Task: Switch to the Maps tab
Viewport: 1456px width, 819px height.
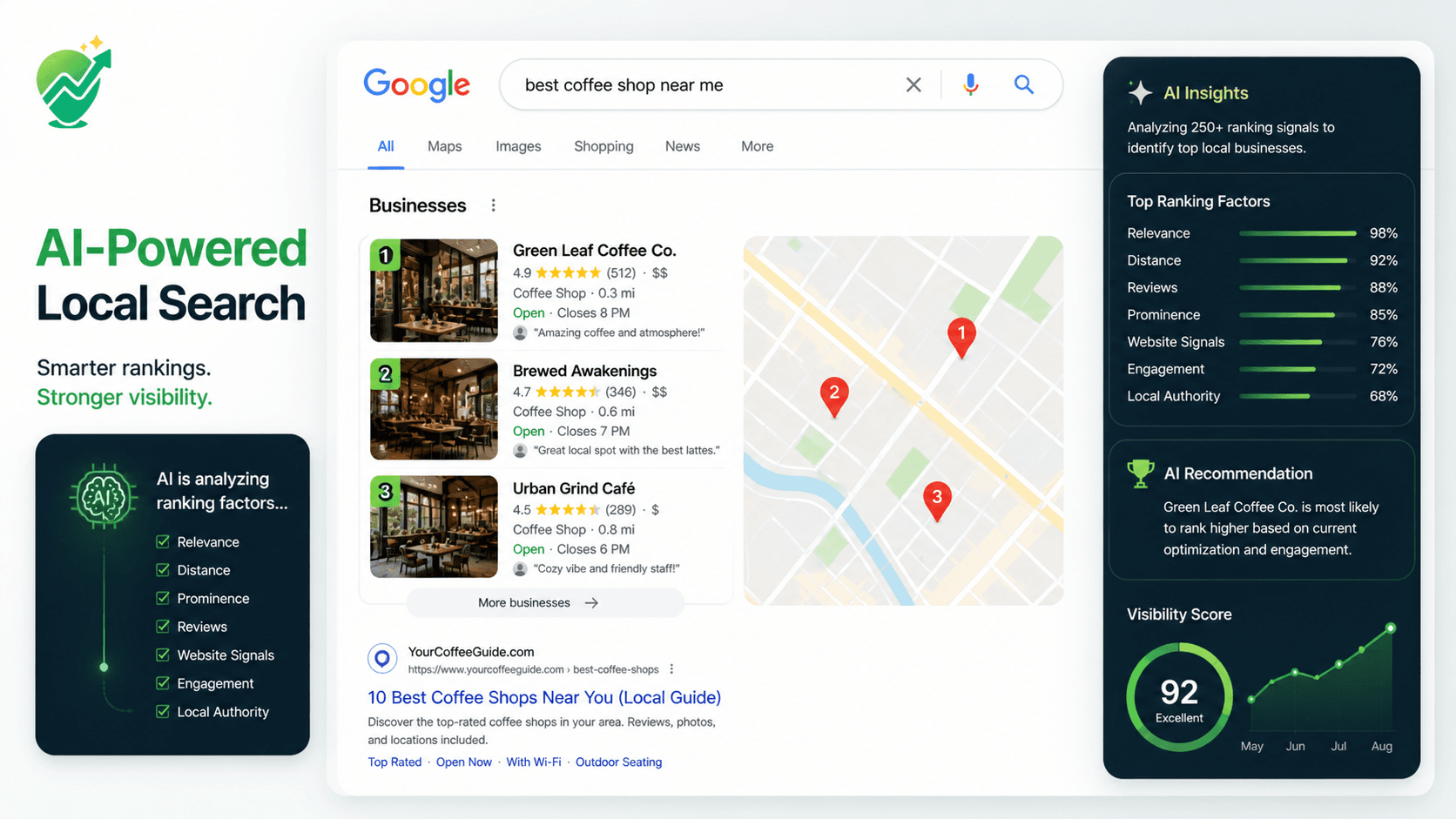Action: (444, 146)
